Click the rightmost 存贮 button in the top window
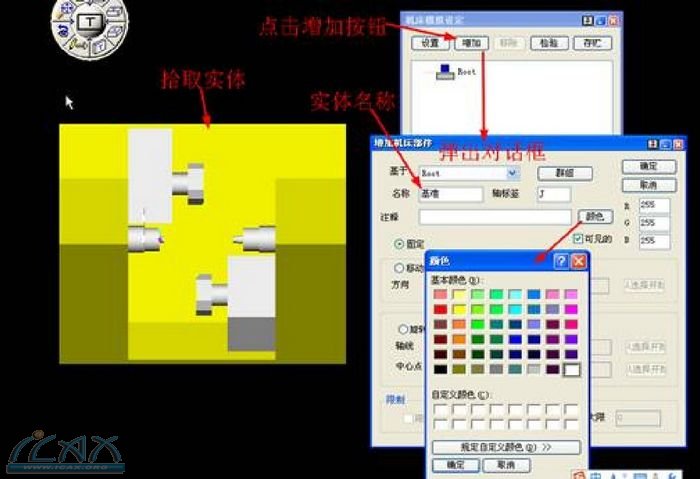 click(x=592, y=43)
